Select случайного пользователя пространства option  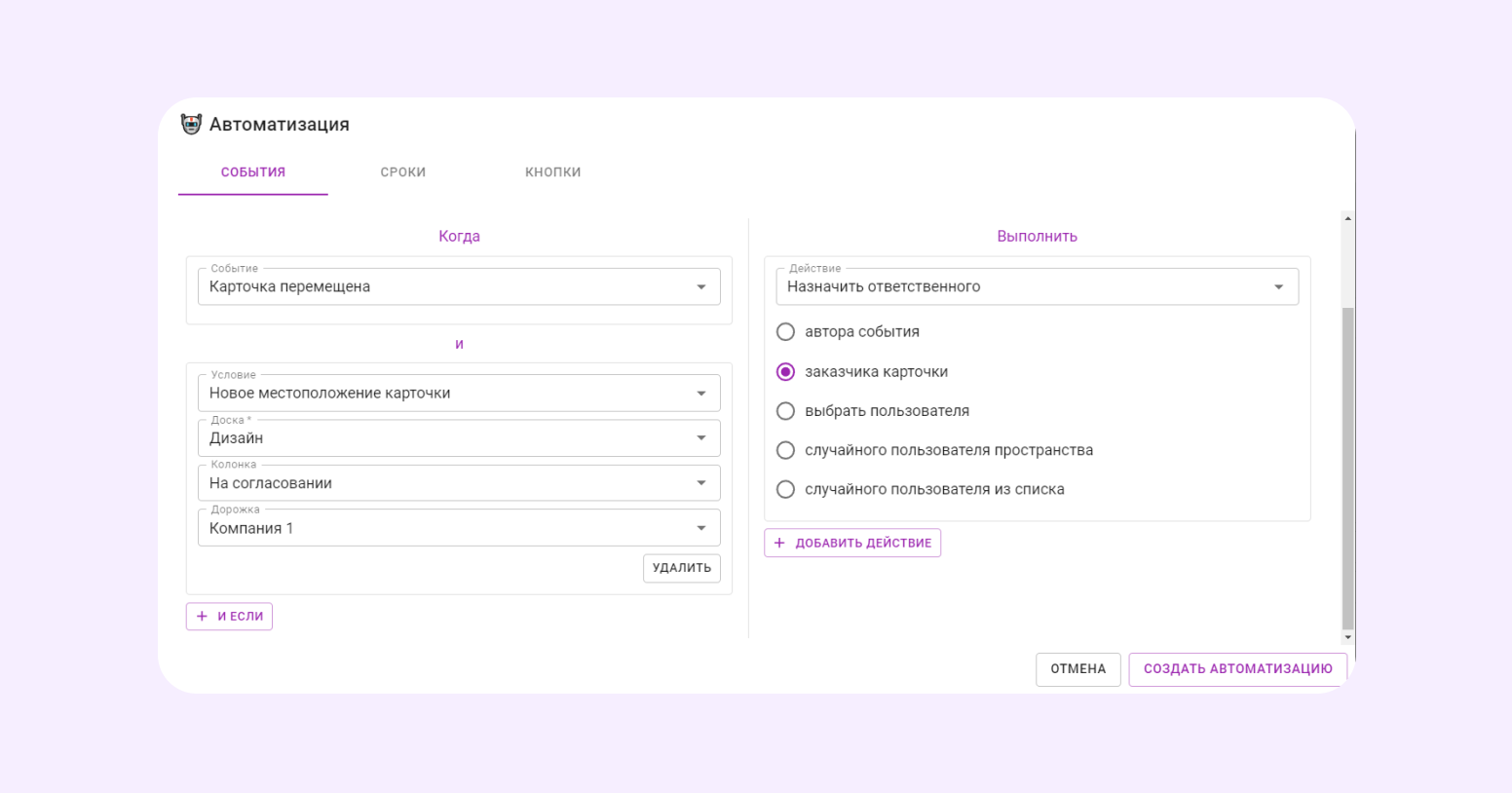click(x=785, y=450)
